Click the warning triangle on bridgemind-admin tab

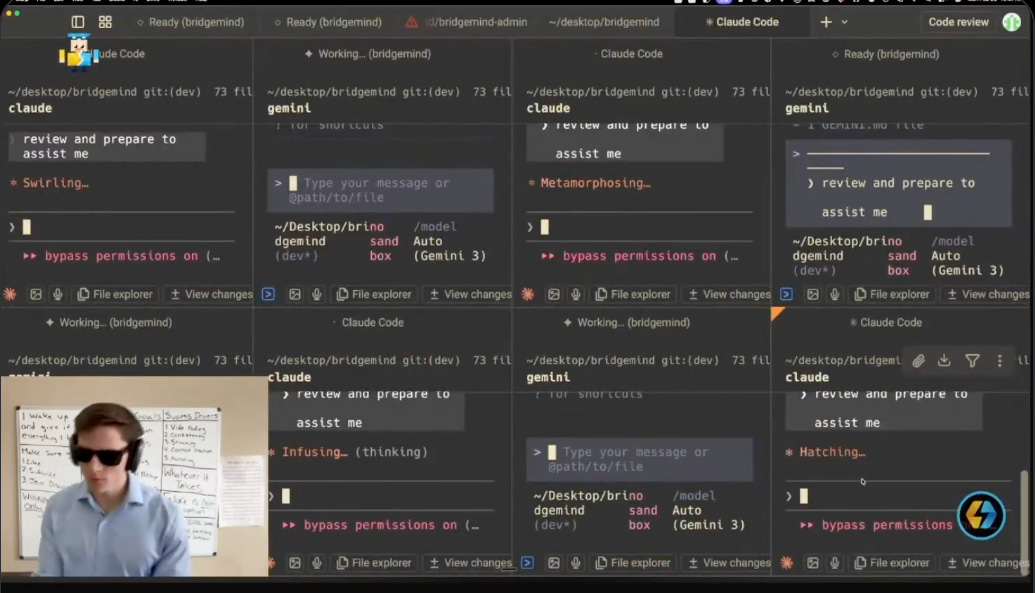coord(411,22)
